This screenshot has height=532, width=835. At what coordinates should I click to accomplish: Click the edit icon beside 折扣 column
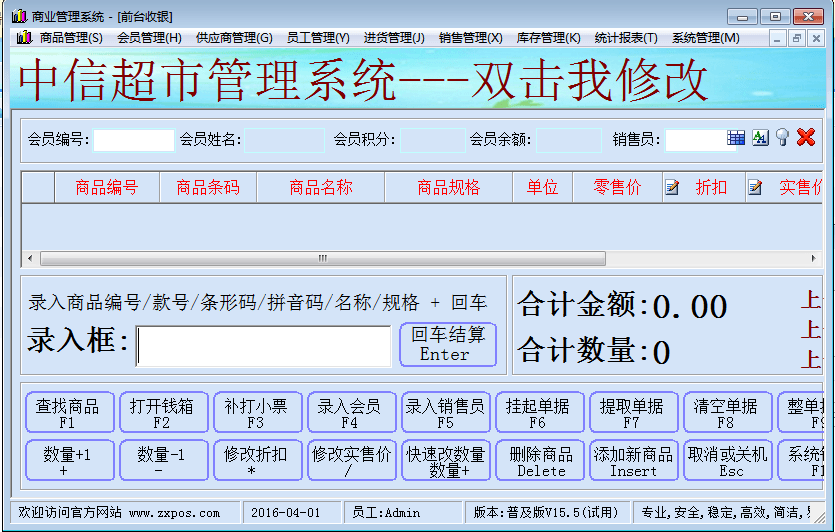tap(672, 187)
